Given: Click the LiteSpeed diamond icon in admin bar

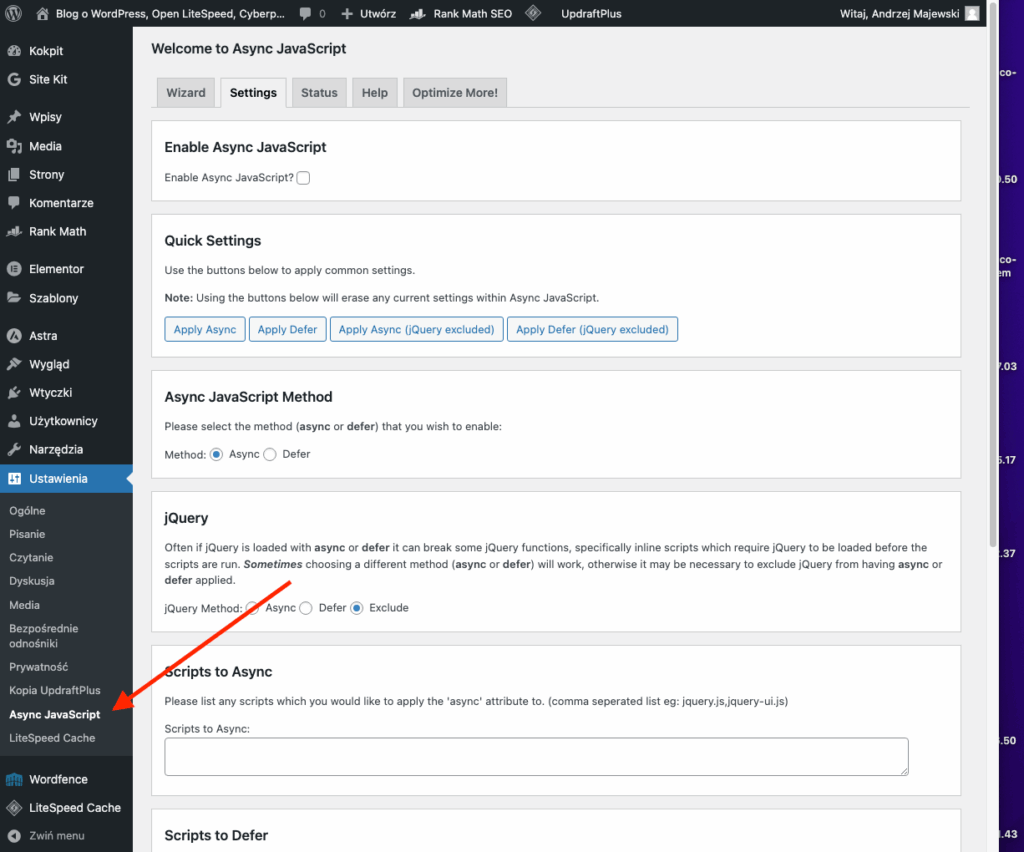Looking at the screenshot, I should pos(533,13).
